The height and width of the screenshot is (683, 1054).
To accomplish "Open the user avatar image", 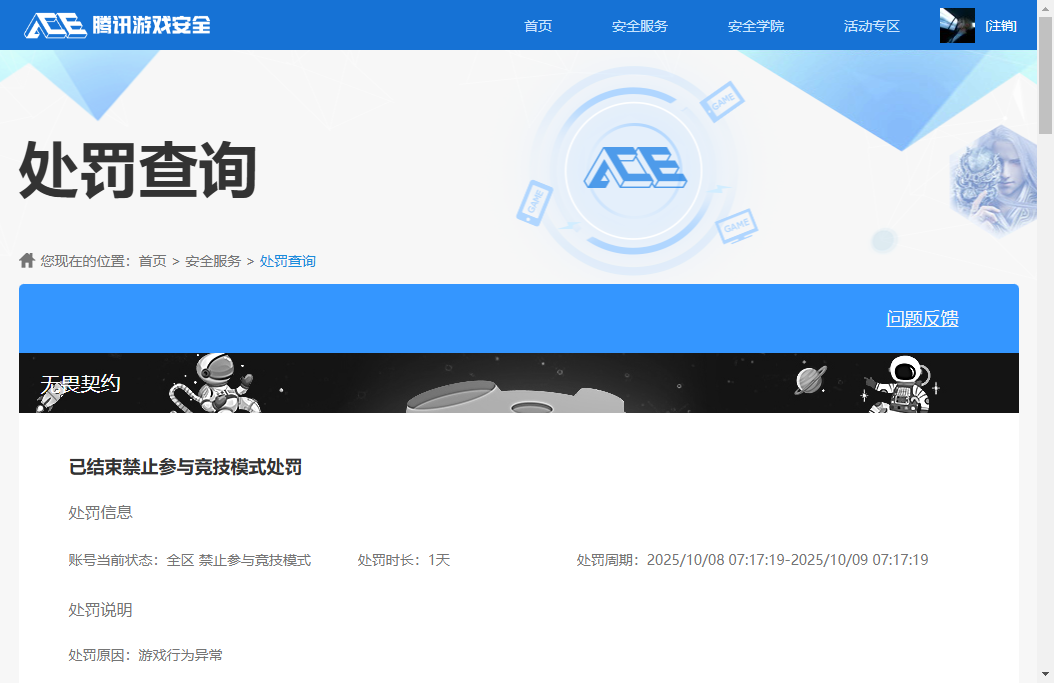I will click(x=957, y=24).
